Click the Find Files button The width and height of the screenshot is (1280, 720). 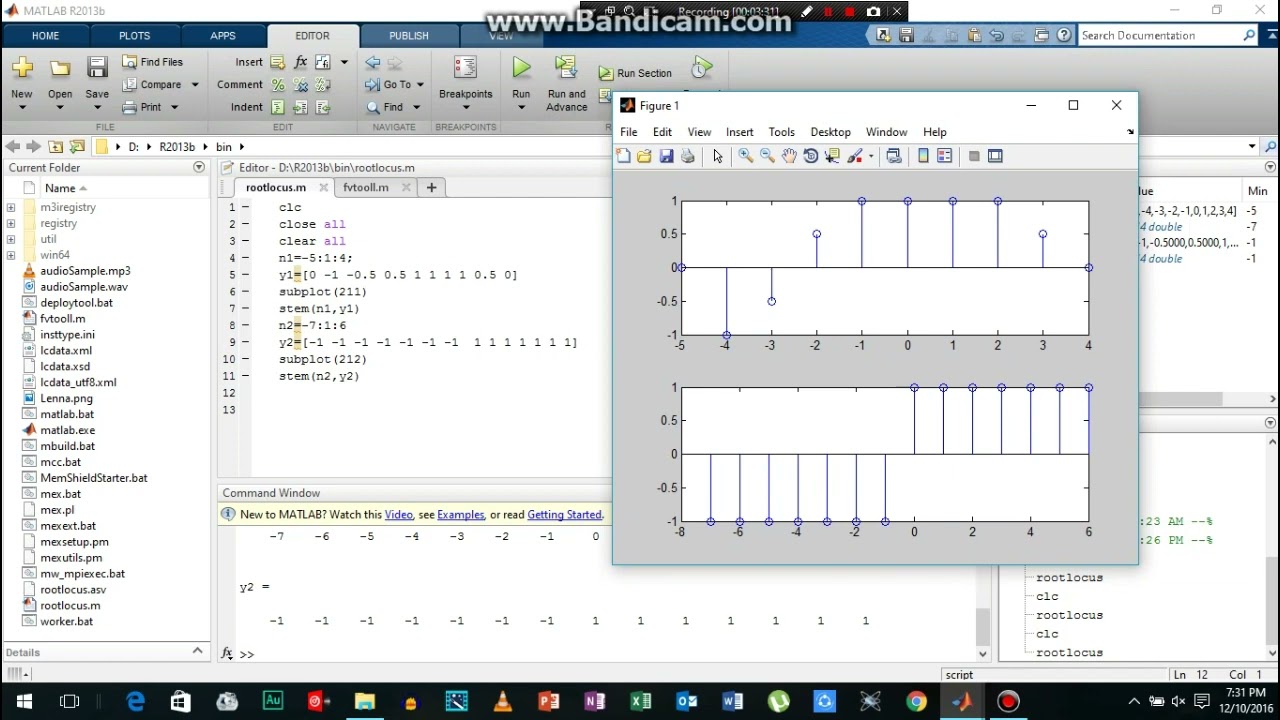click(x=152, y=62)
